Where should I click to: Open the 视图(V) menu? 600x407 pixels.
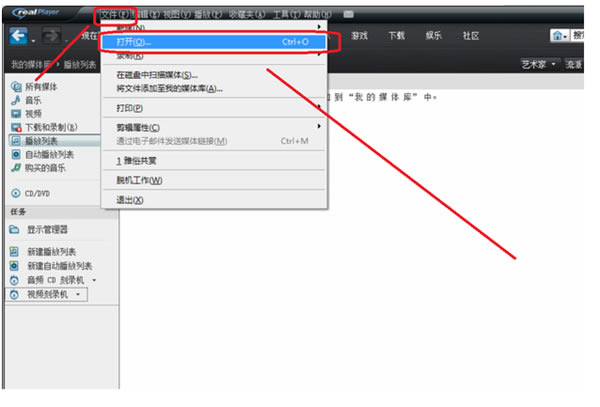[177, 15]
